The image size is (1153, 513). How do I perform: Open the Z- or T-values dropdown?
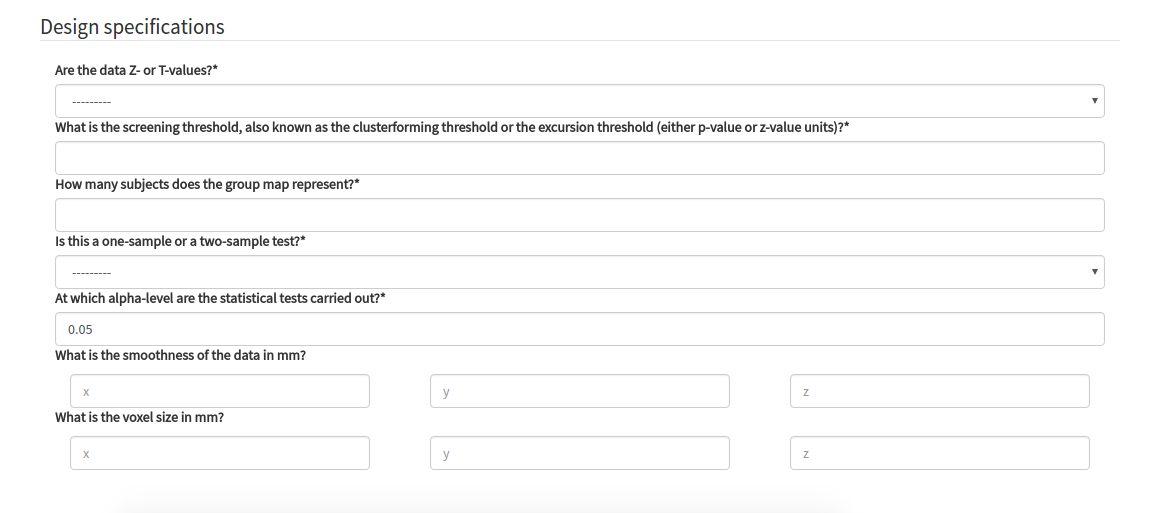(579, 101)
